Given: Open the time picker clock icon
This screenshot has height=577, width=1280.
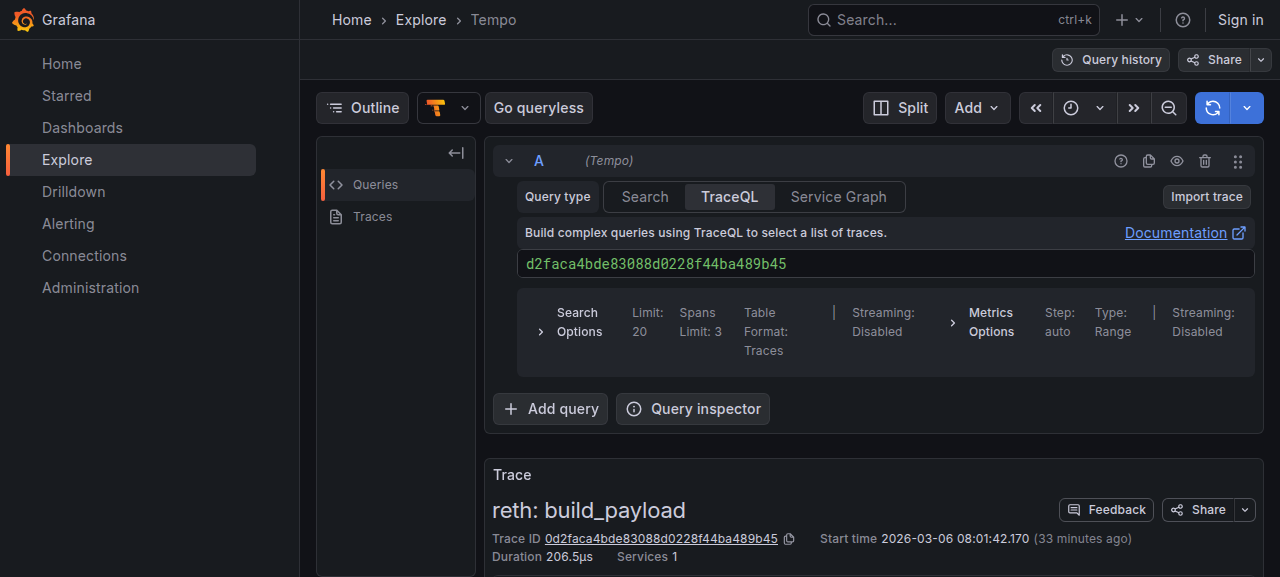Looking at the screenshot, I should pos(1071,108).
